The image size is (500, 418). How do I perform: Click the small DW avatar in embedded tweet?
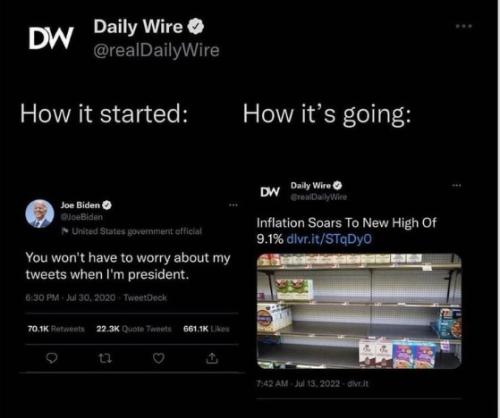click(270, 191)
